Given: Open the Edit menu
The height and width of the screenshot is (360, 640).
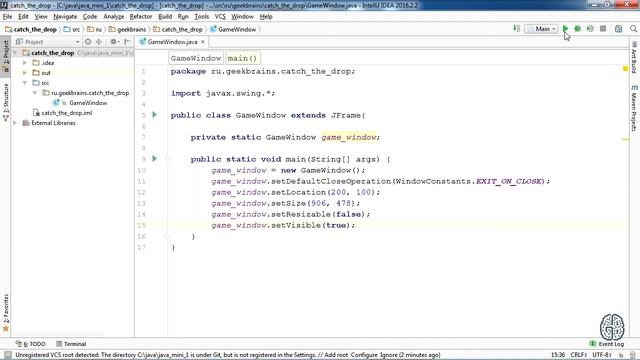Looking at the screenshot, I should point(23,17).
